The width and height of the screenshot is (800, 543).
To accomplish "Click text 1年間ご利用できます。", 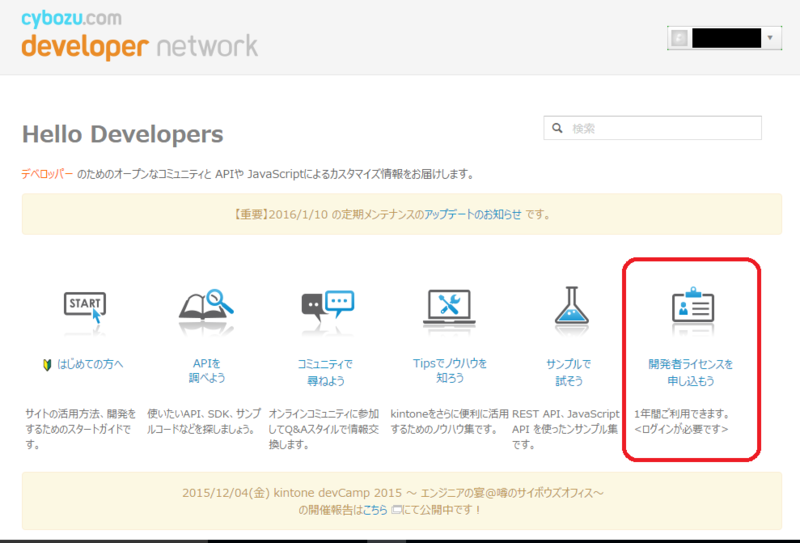I will (683, 414).
